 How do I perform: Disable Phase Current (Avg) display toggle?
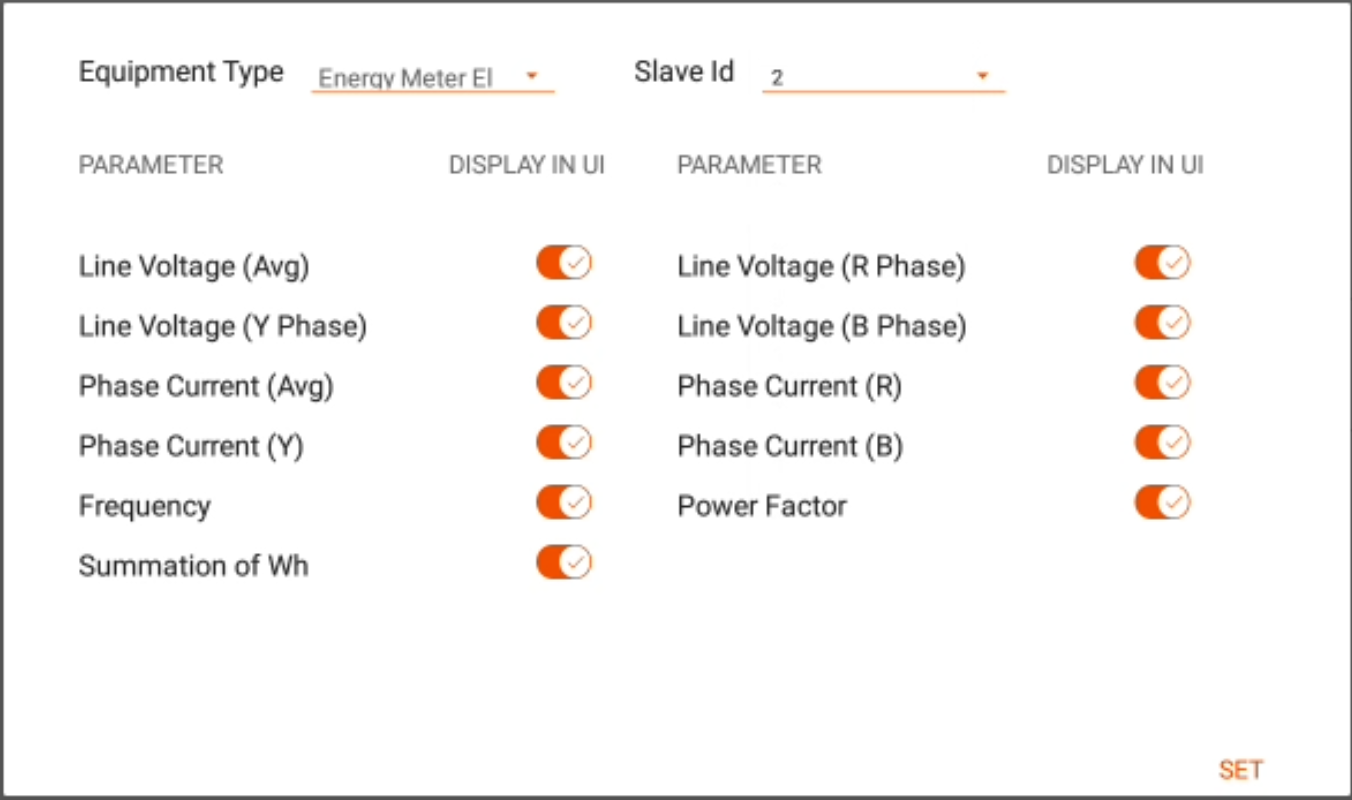[x=564, y=383]
